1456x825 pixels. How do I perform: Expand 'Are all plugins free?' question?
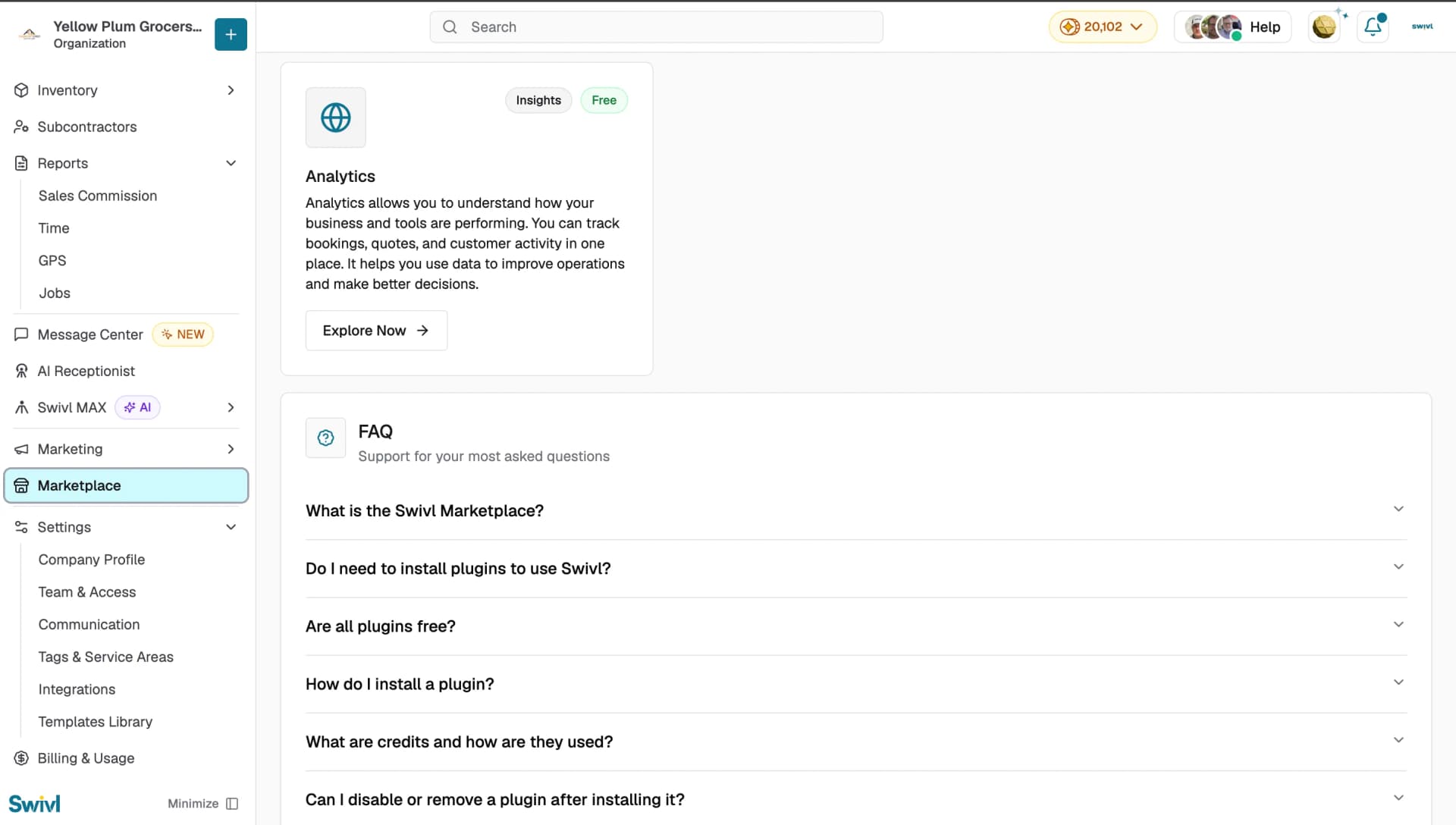coord(855,626)
